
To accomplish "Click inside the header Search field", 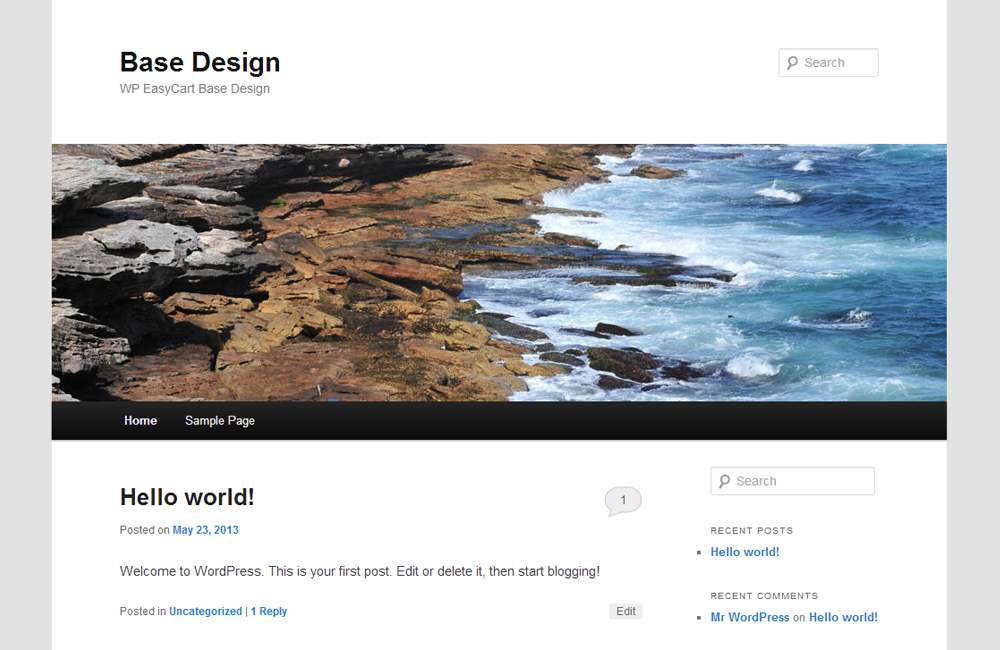I will click(x=838, y=62).
